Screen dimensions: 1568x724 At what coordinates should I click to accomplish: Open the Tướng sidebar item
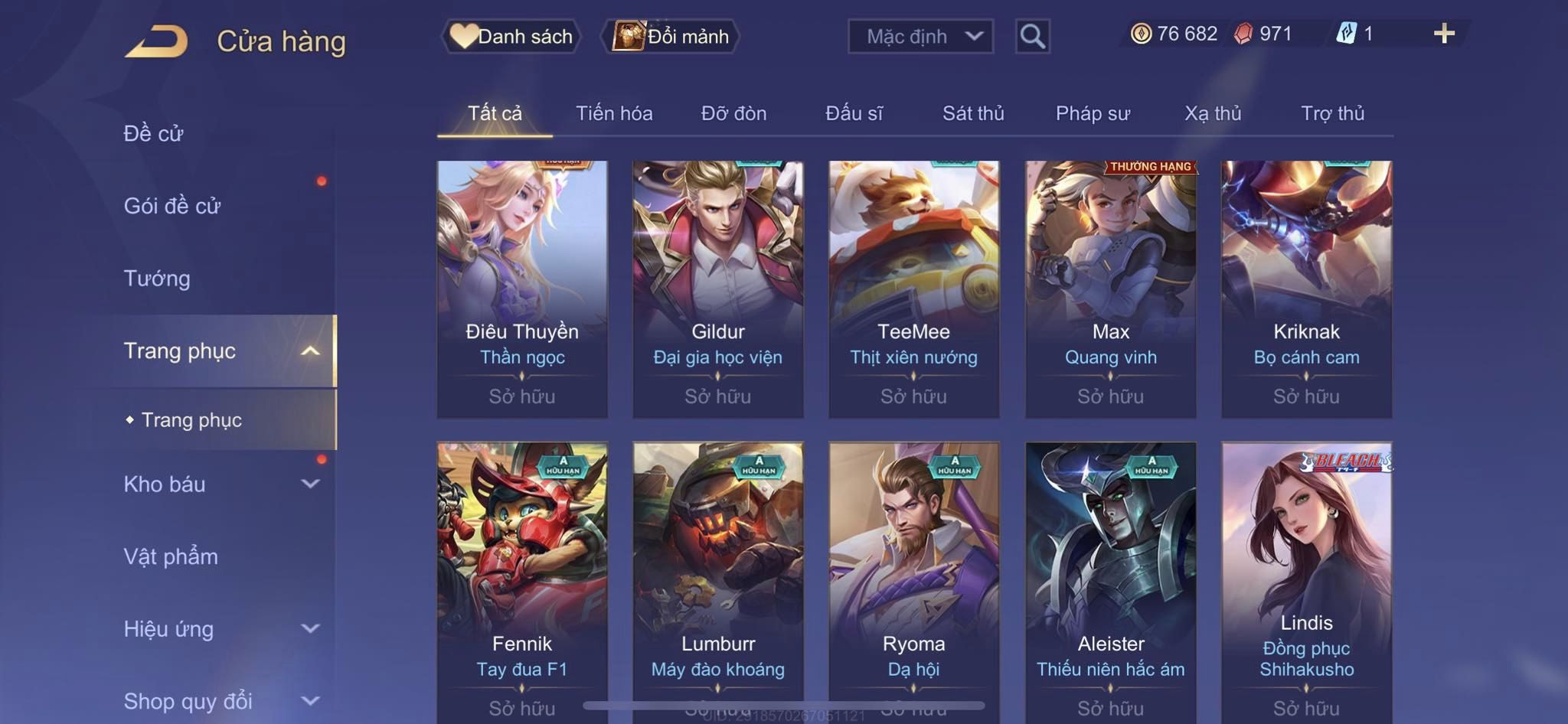click(x=157, y=278)
